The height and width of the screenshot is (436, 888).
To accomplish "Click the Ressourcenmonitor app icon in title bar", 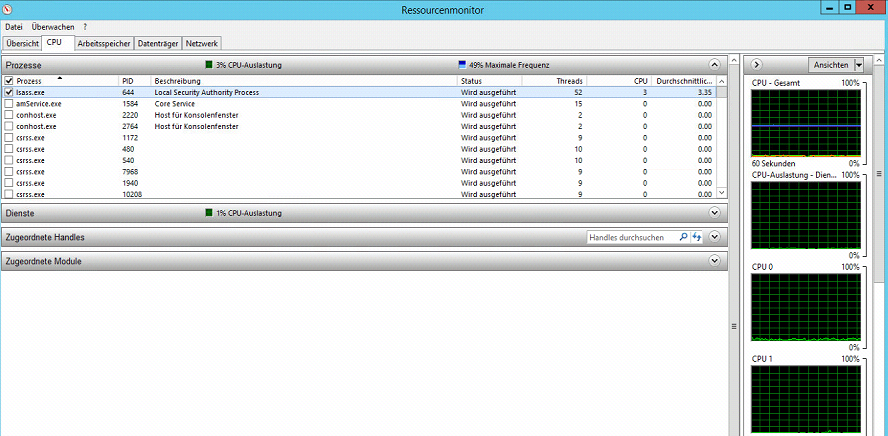I will pos(9,8).
